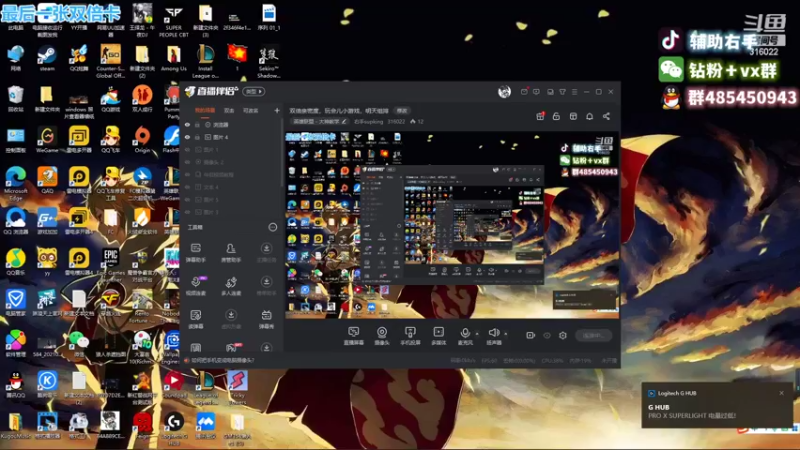Open the Epic Games Launcher desktop icon
The width and height of the screenshot is (800, 450).
tap(111, 265)
